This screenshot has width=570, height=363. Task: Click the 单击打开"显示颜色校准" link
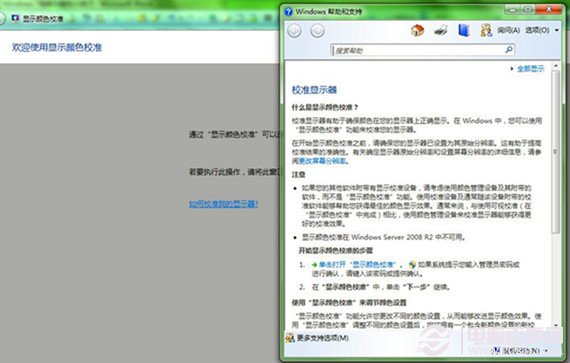coord(358,265)
